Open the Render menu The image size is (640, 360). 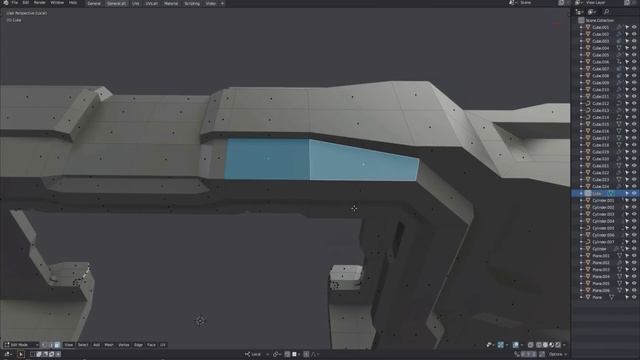click(x=40, y=3)
